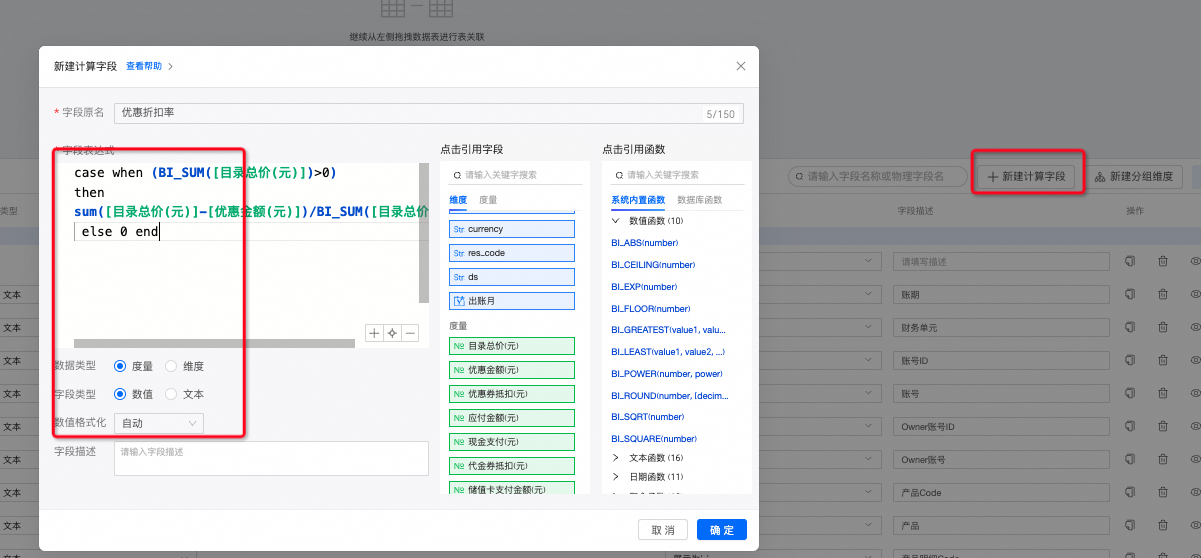1201x558 pixels.
Task: Click copy icon in the 账号ID row
Action: click(x=1130, y=360)
